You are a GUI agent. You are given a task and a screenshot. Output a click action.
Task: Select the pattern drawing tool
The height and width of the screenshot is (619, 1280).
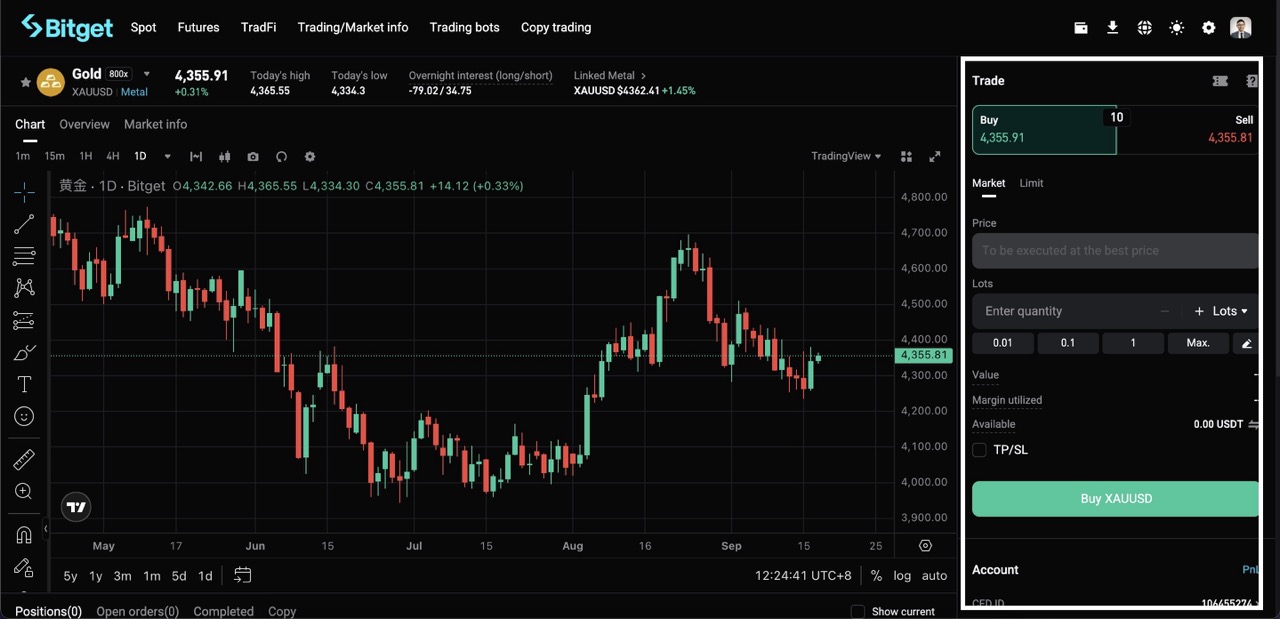[x=24, y=288]
